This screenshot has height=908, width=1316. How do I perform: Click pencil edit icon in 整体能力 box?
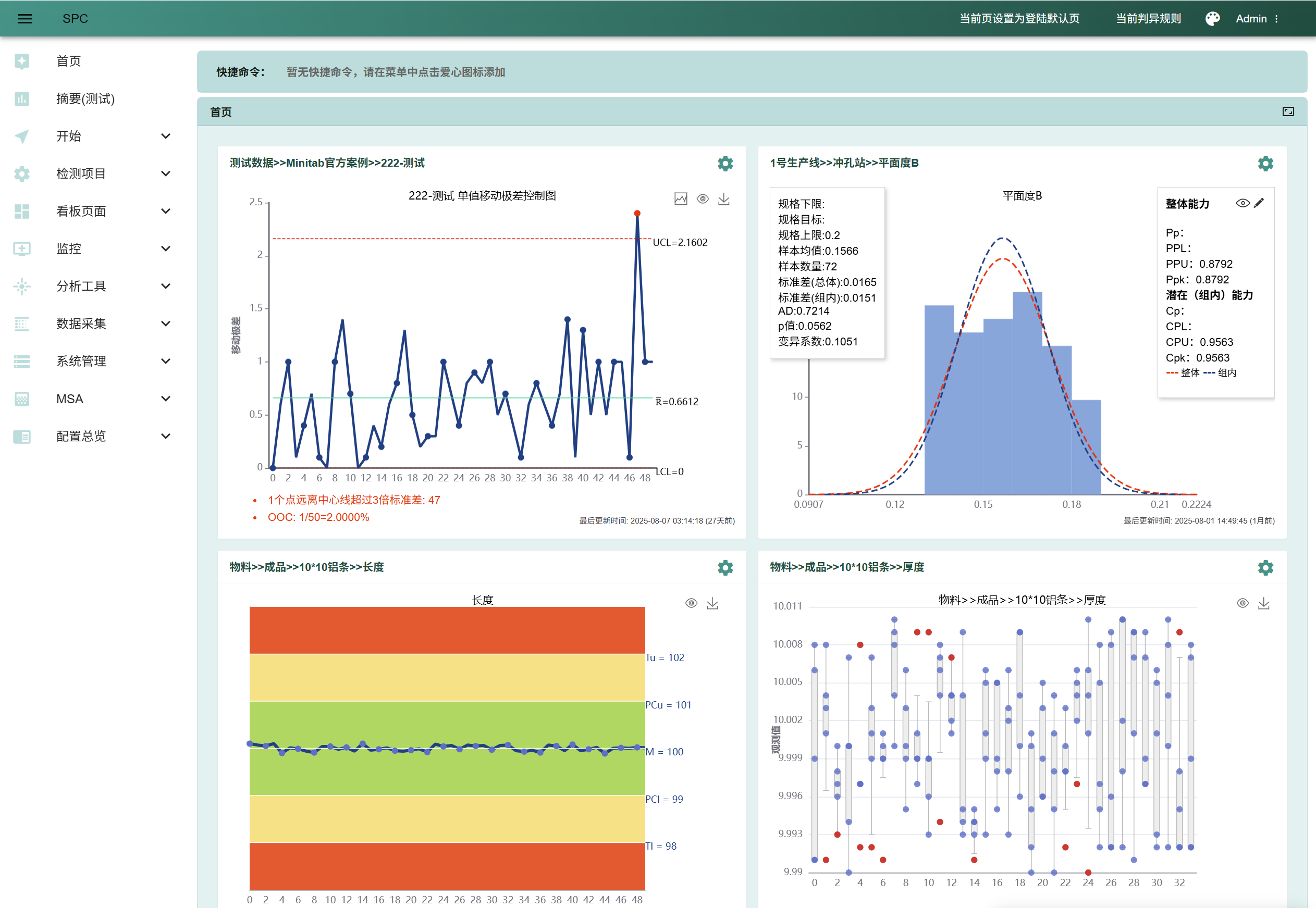tap(1259, 203)
